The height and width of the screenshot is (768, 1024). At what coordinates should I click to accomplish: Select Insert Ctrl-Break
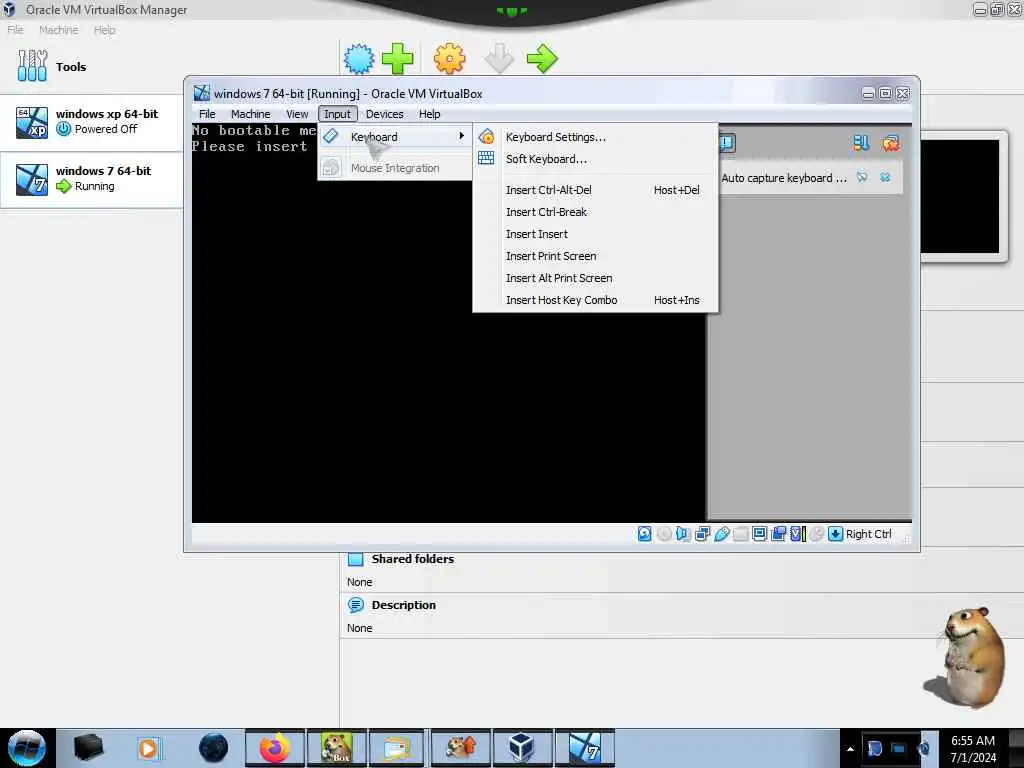[596, 212]
